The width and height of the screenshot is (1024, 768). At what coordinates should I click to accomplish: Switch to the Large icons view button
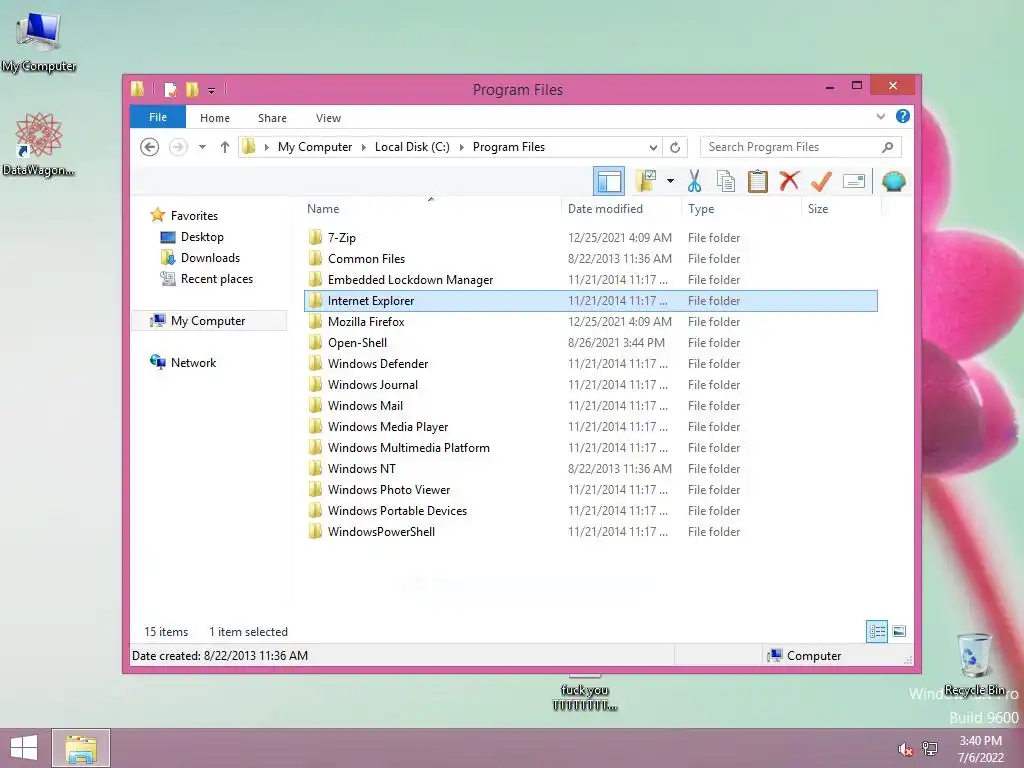899,631
